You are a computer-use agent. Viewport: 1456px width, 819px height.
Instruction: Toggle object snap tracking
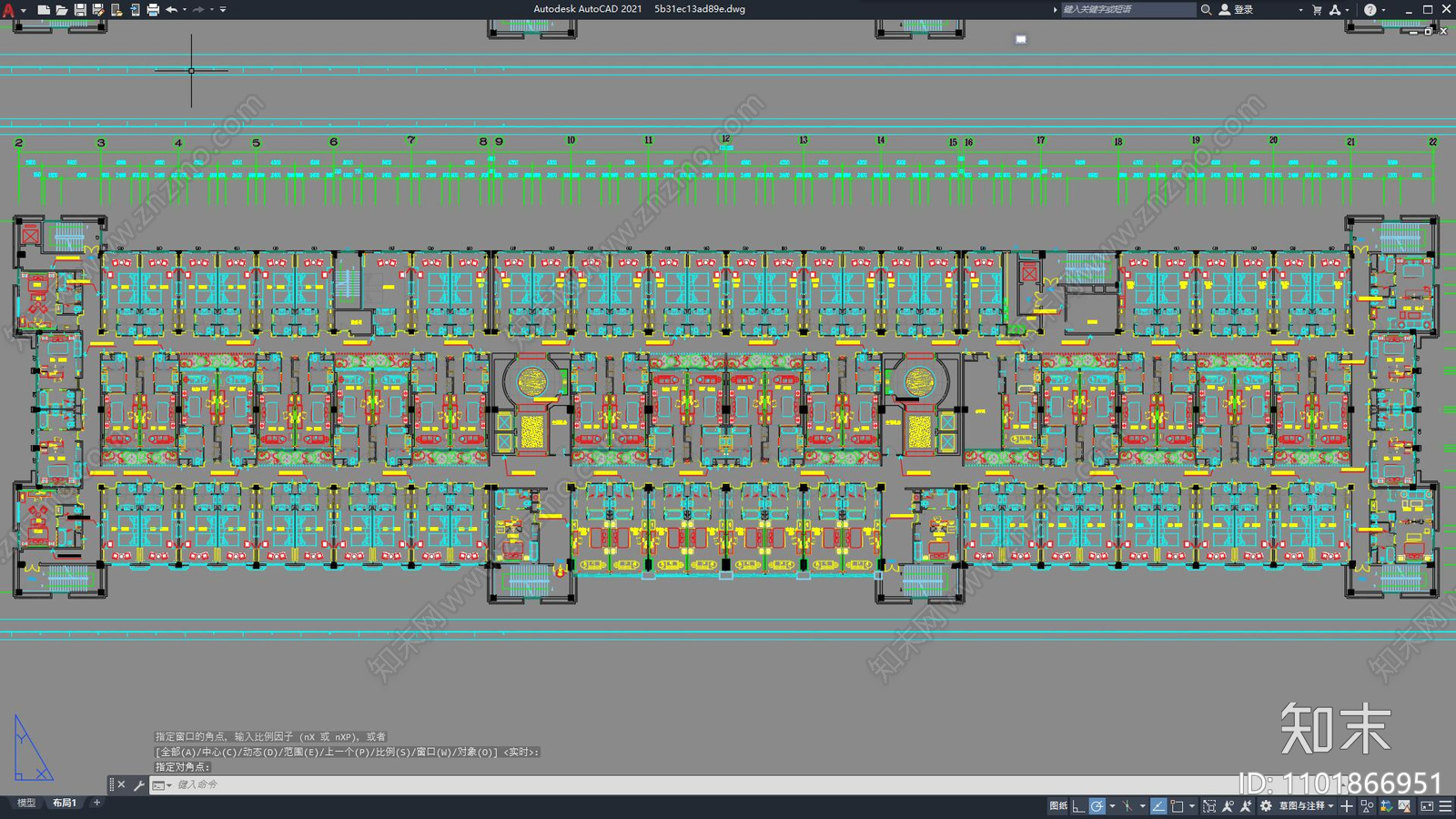coord(1158,806)
